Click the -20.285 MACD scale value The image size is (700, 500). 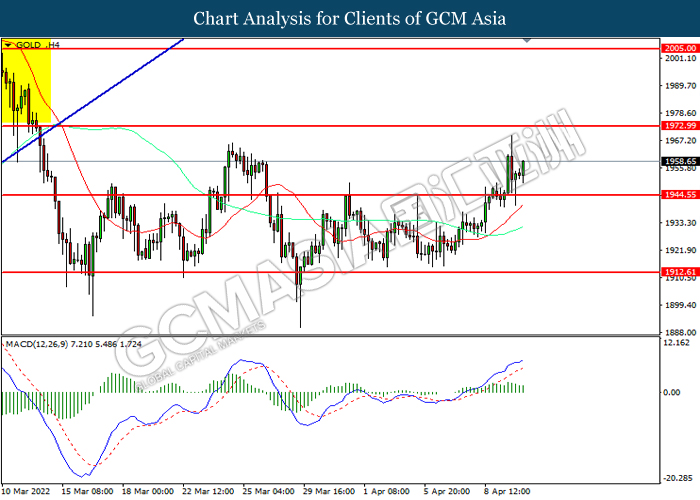pyautogui.click(x=678, y=478)
